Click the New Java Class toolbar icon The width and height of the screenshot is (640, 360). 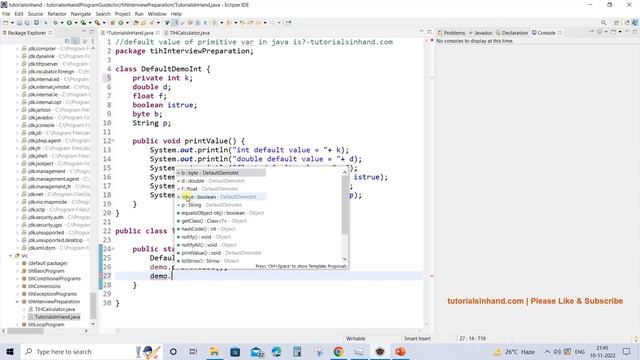pos(121,23)
